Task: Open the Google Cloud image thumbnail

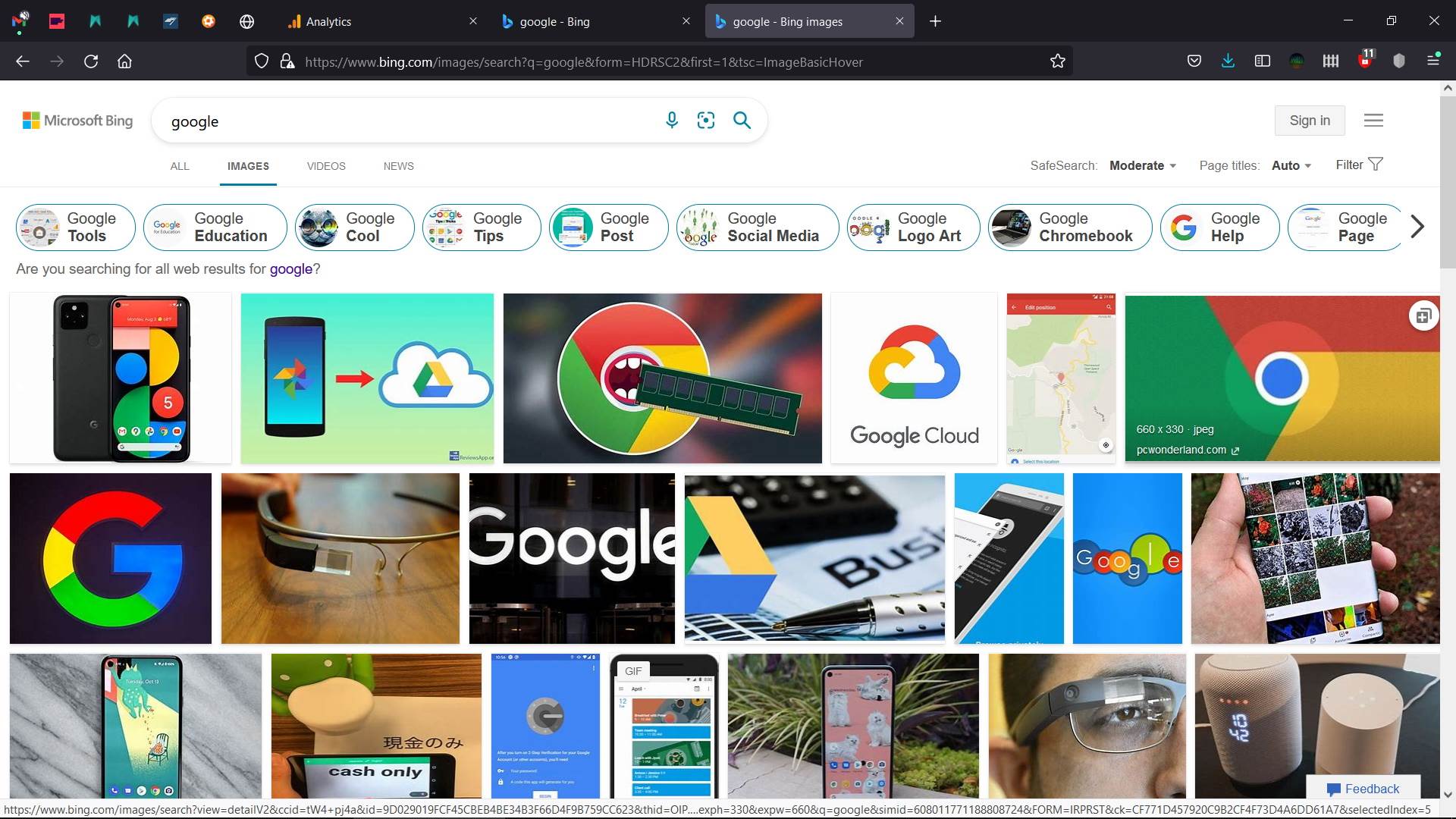Action: (914, 378)
